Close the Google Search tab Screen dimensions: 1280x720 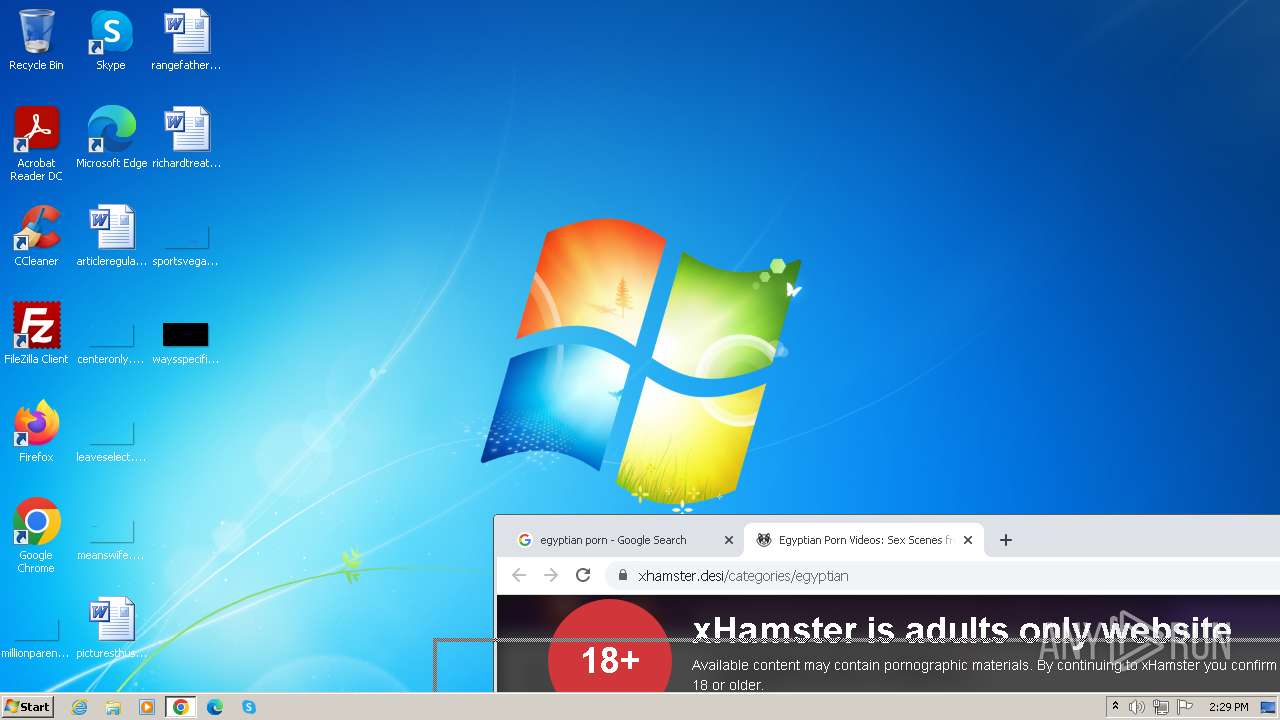(x=729, y=540)
